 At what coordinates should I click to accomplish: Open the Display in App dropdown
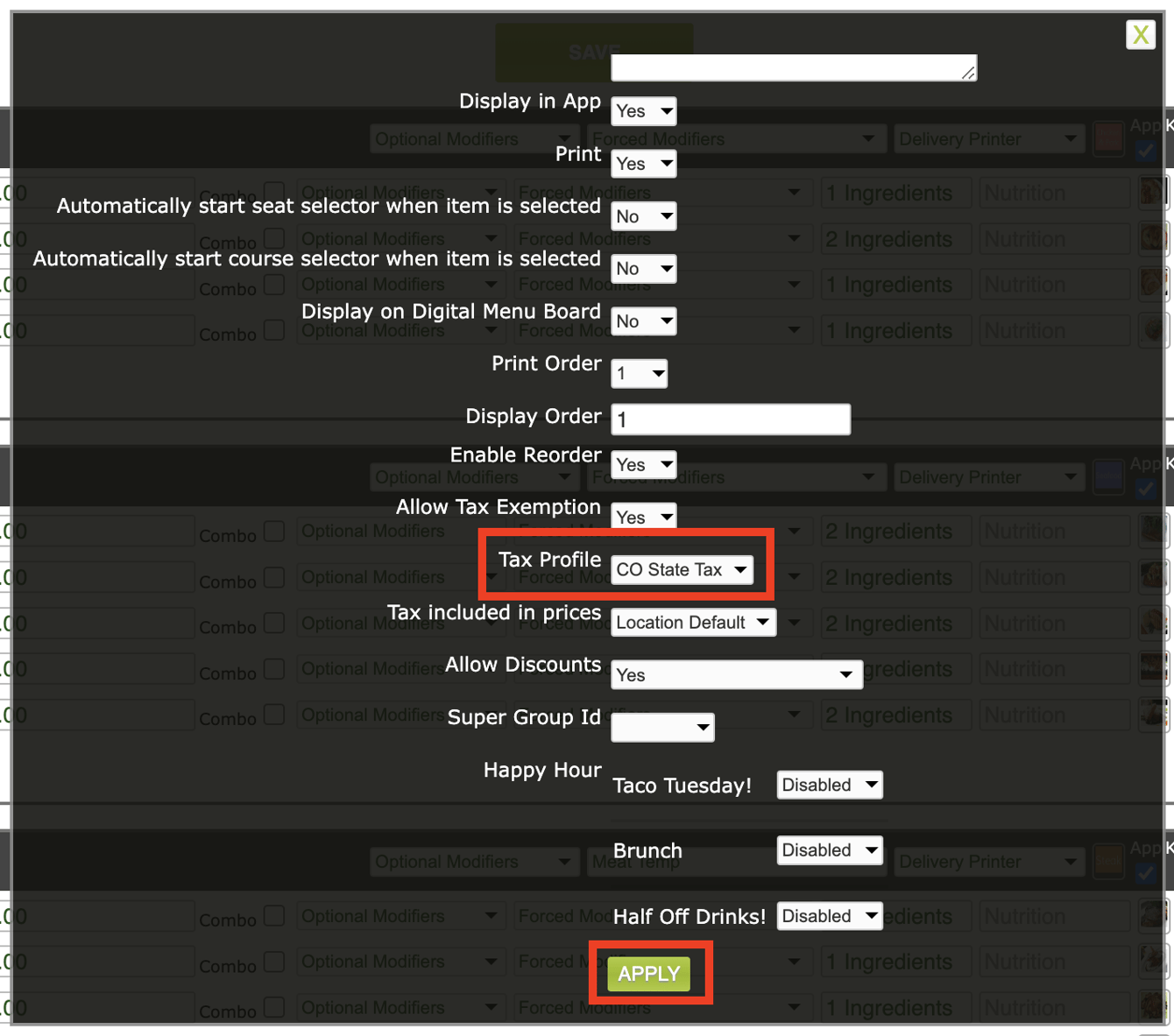[643, 111]
